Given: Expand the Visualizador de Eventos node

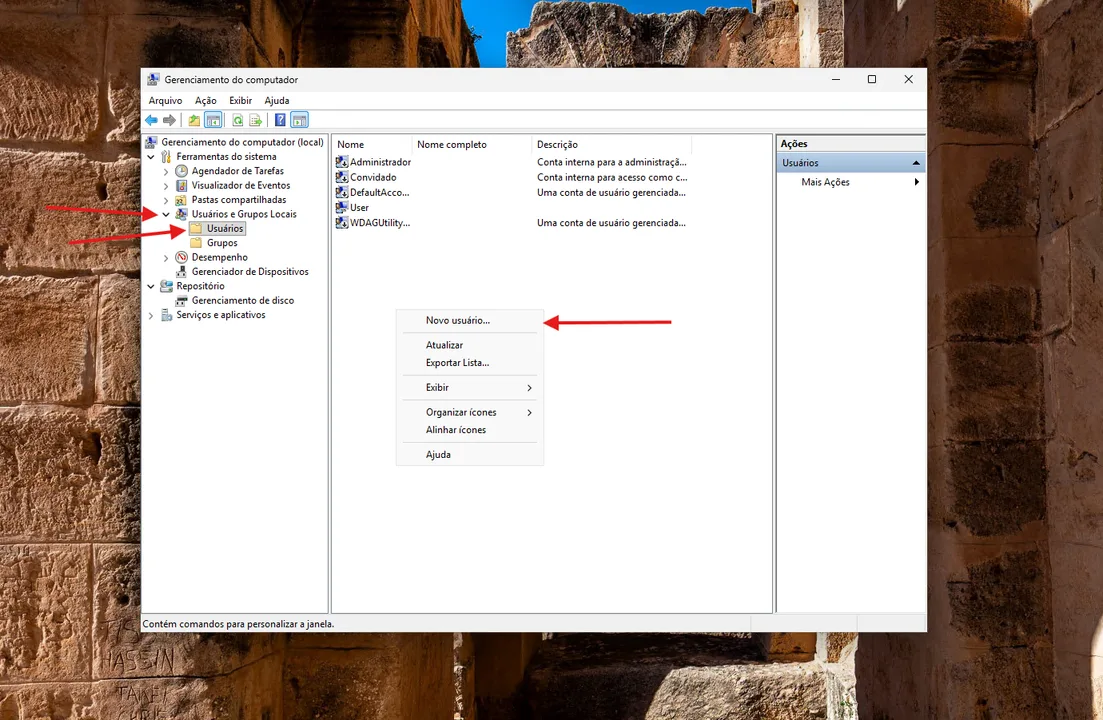Looking at the screenshot, I should [166, 186].
